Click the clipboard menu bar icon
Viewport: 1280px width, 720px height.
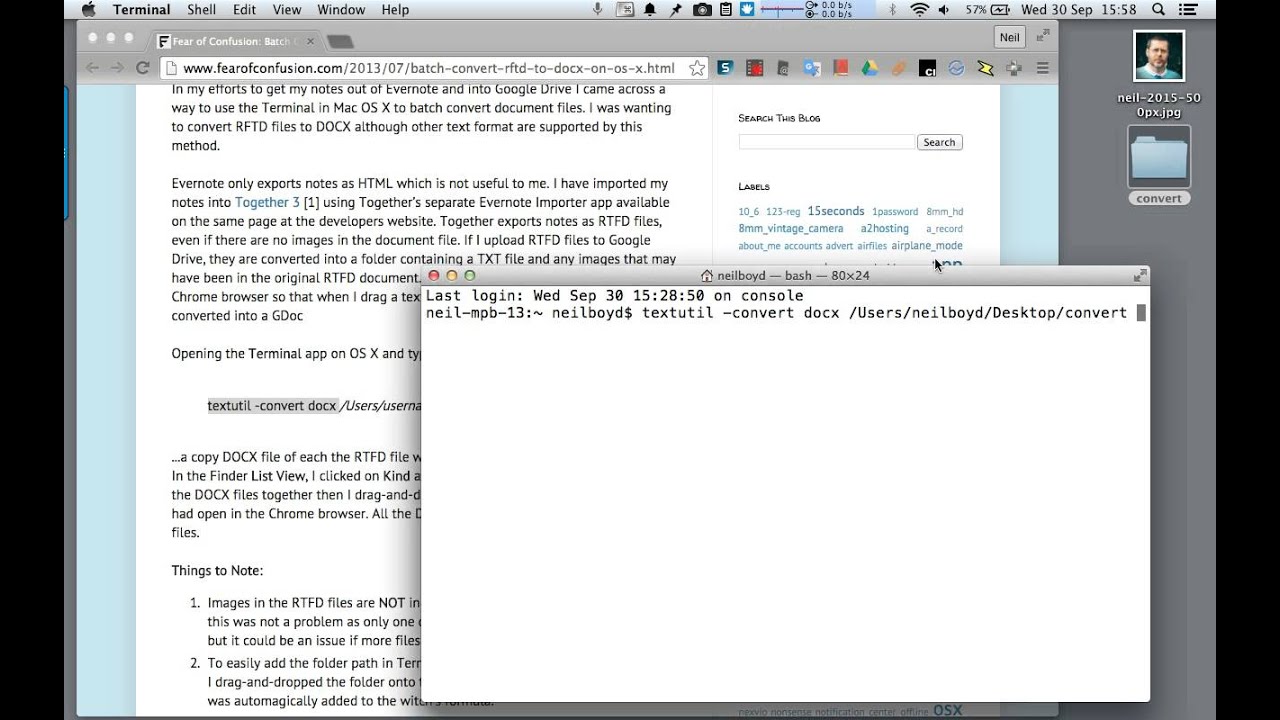coord(725,10)
